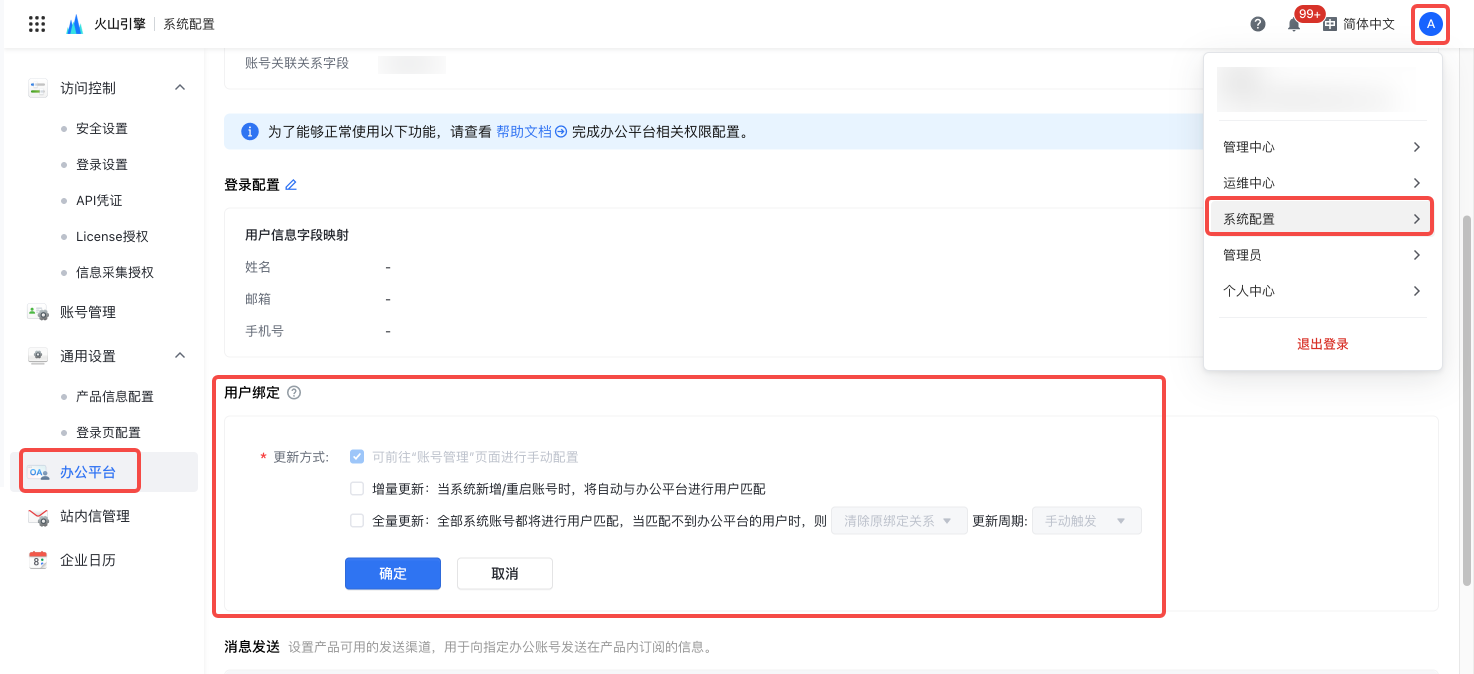The width and height of the screenshot is (1474, 674).
Task: Open the 帮助文档 link
Action: pyautogui.click(x=524, y=131)
